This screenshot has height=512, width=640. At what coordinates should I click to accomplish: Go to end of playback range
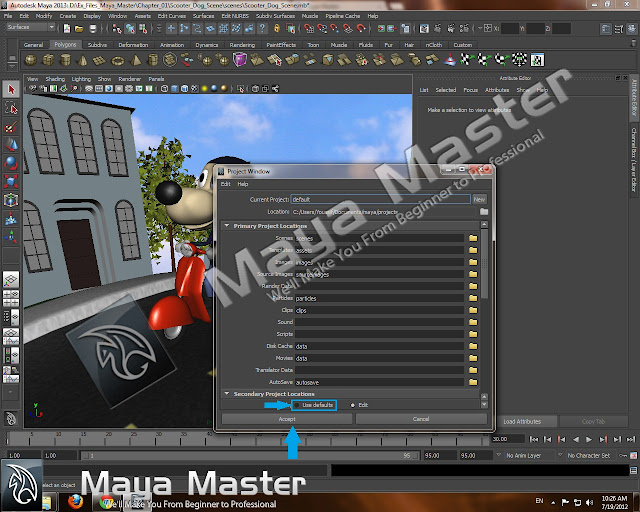click(631, 439)
